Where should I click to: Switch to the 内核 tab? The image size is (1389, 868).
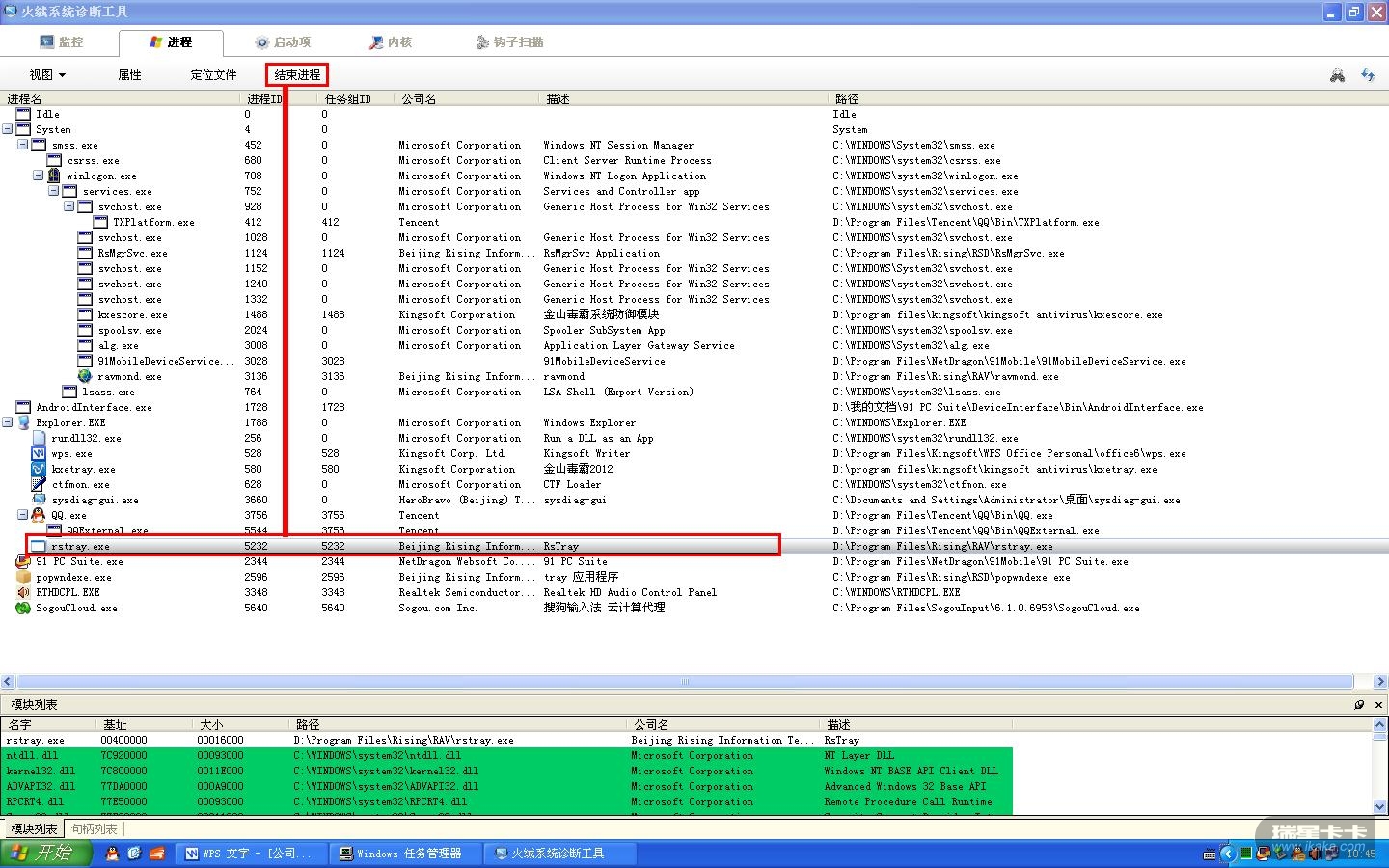point(391,42)
